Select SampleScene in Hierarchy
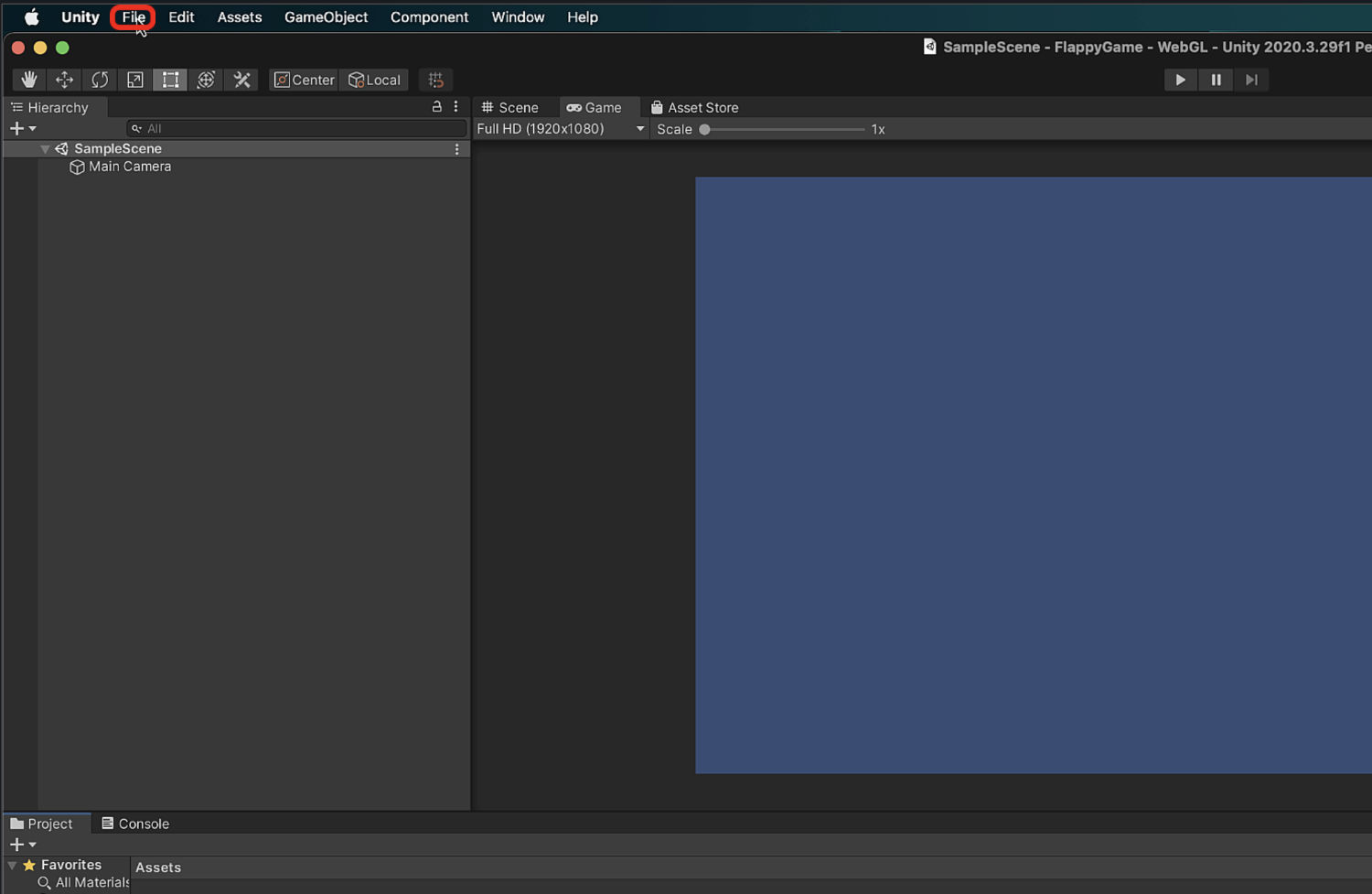This screenshot has height=894, width=1372. [117, 148]
